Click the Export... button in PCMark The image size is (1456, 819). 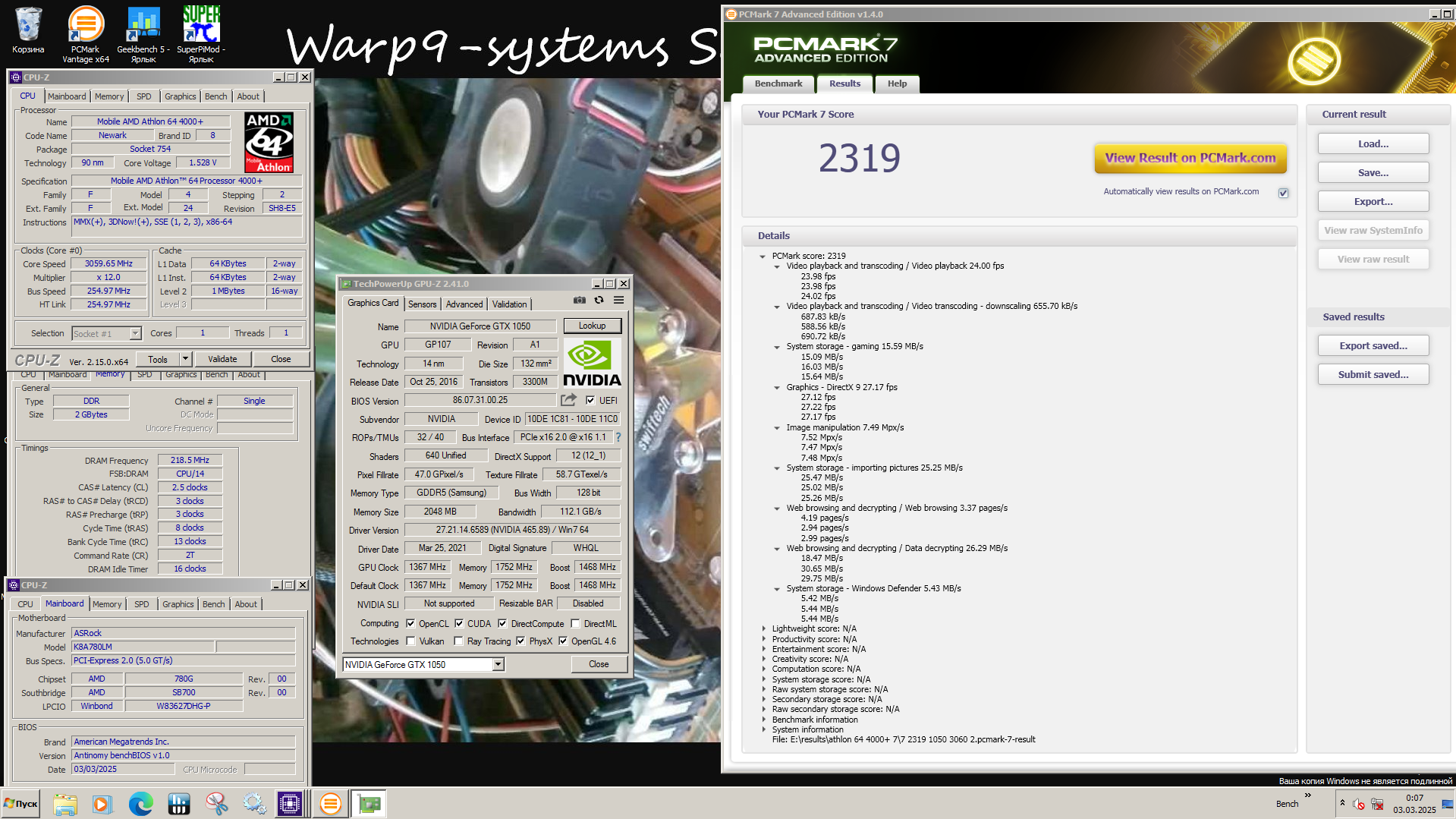tap(1373, 201)
